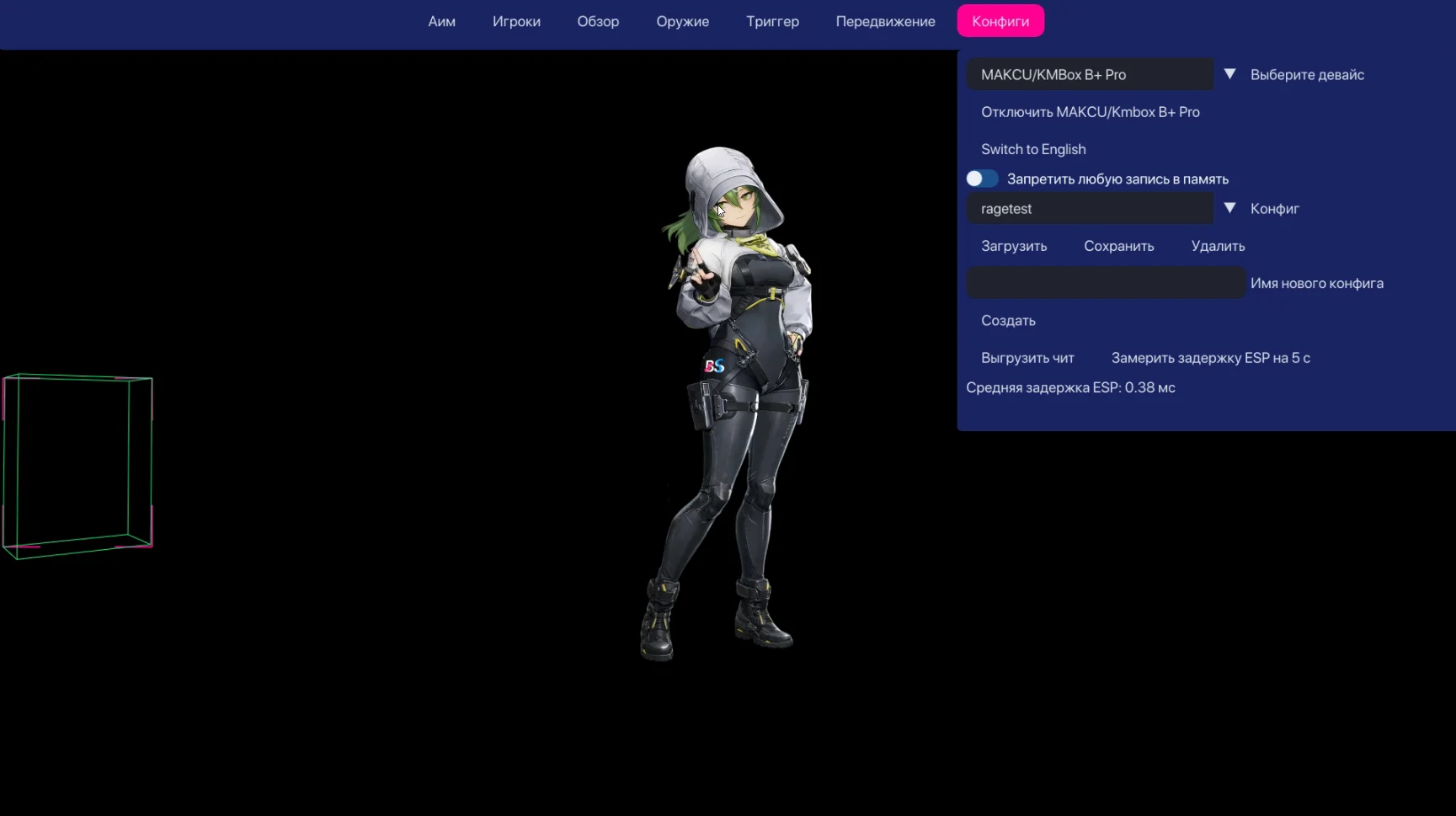1456x816 pixels.
Task: Click the wireframe ESP box preview
Action: pos(77,466)
